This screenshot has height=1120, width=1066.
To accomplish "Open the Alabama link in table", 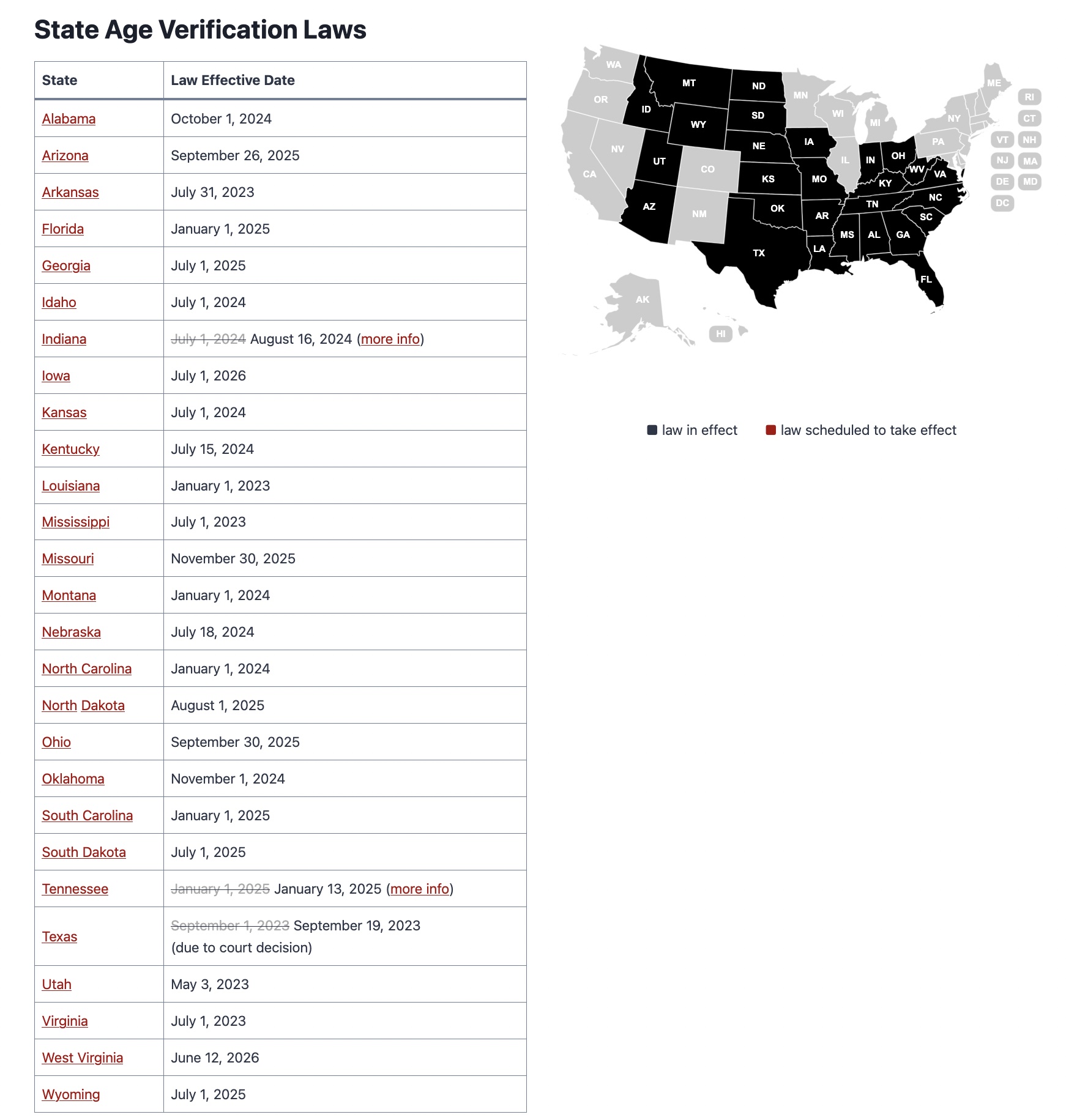I will point(69,119).
